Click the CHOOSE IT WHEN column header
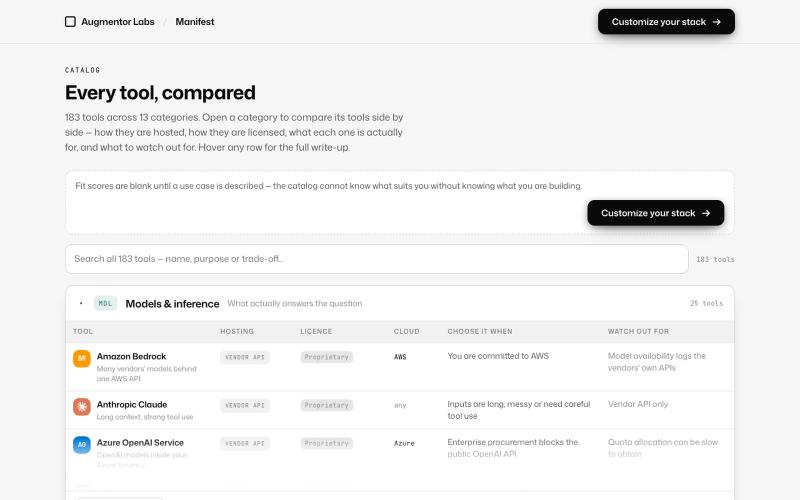 [480, 331]
